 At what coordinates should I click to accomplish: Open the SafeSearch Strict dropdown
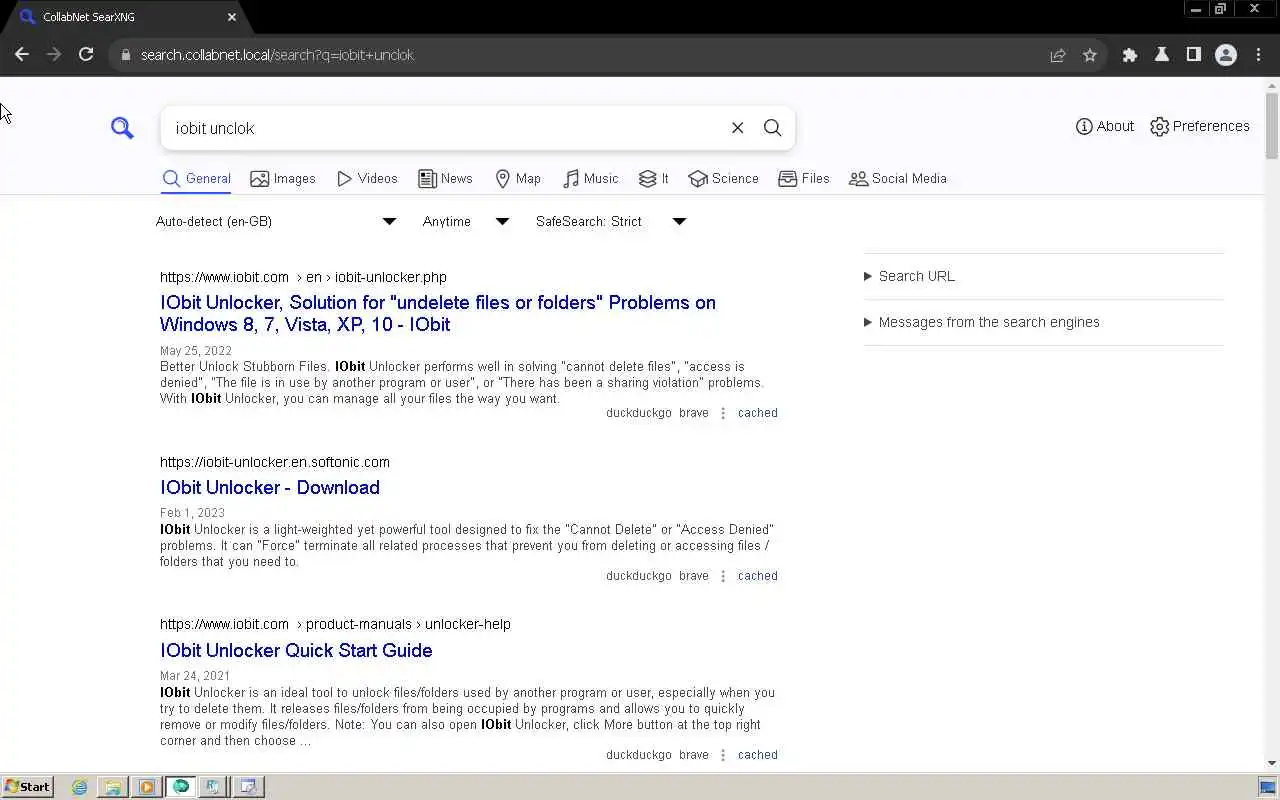click(x=611, y=221)
